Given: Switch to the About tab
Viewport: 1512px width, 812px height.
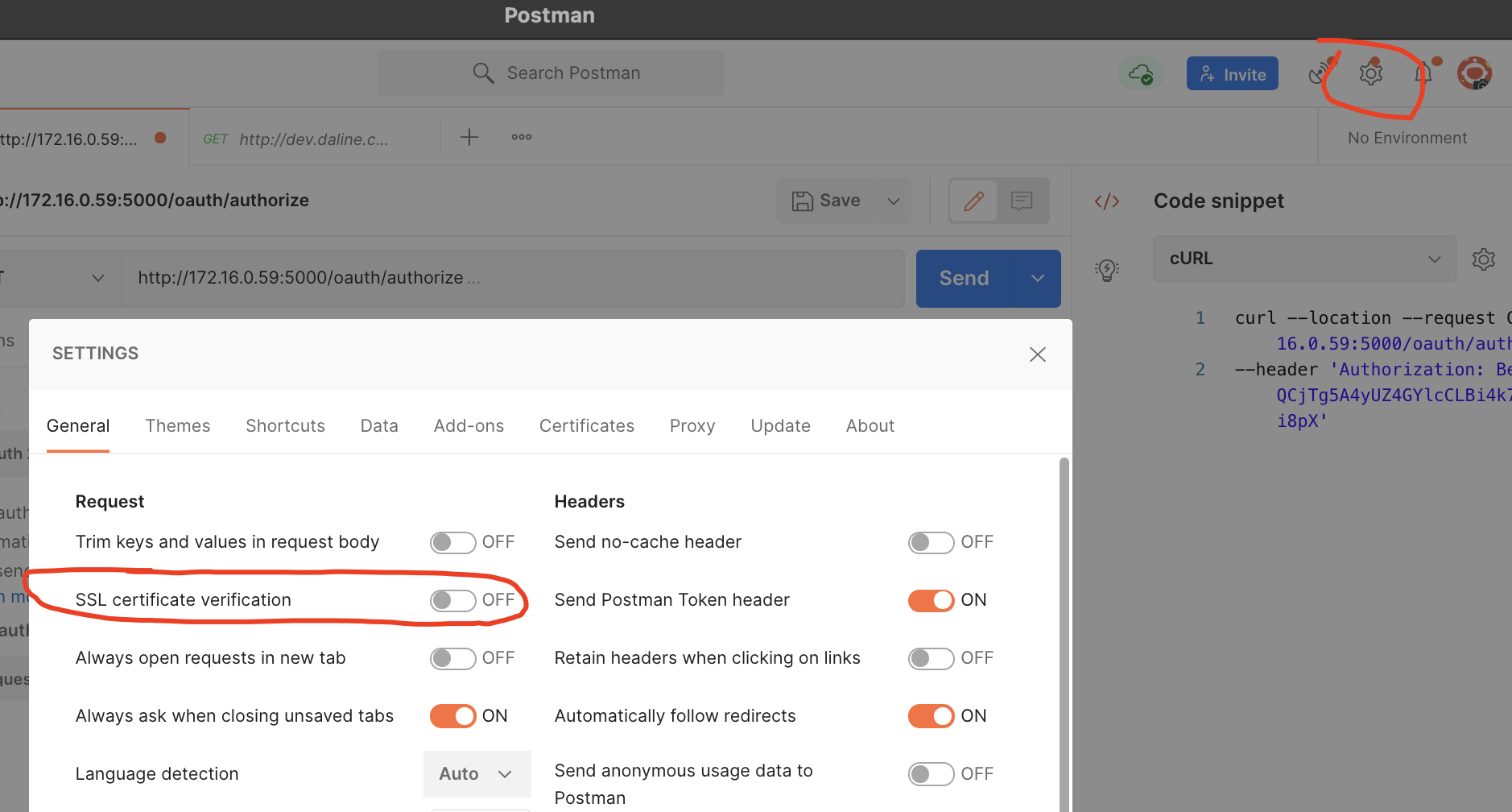Looking at the screenshot, I should pos(870,426).
